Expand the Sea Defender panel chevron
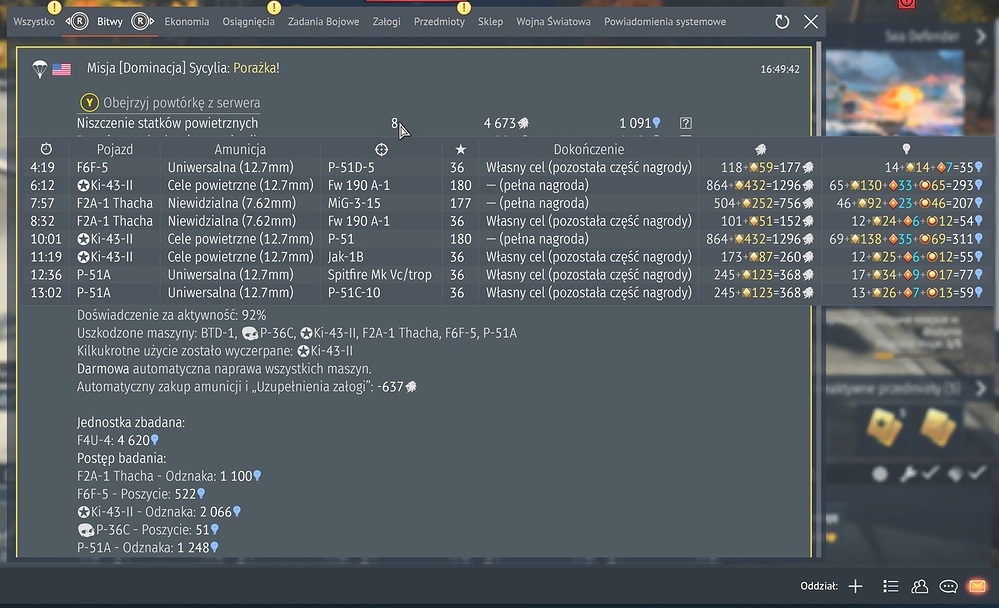The width and height of the screenshot is (999, 608). (x=981, y=36)
